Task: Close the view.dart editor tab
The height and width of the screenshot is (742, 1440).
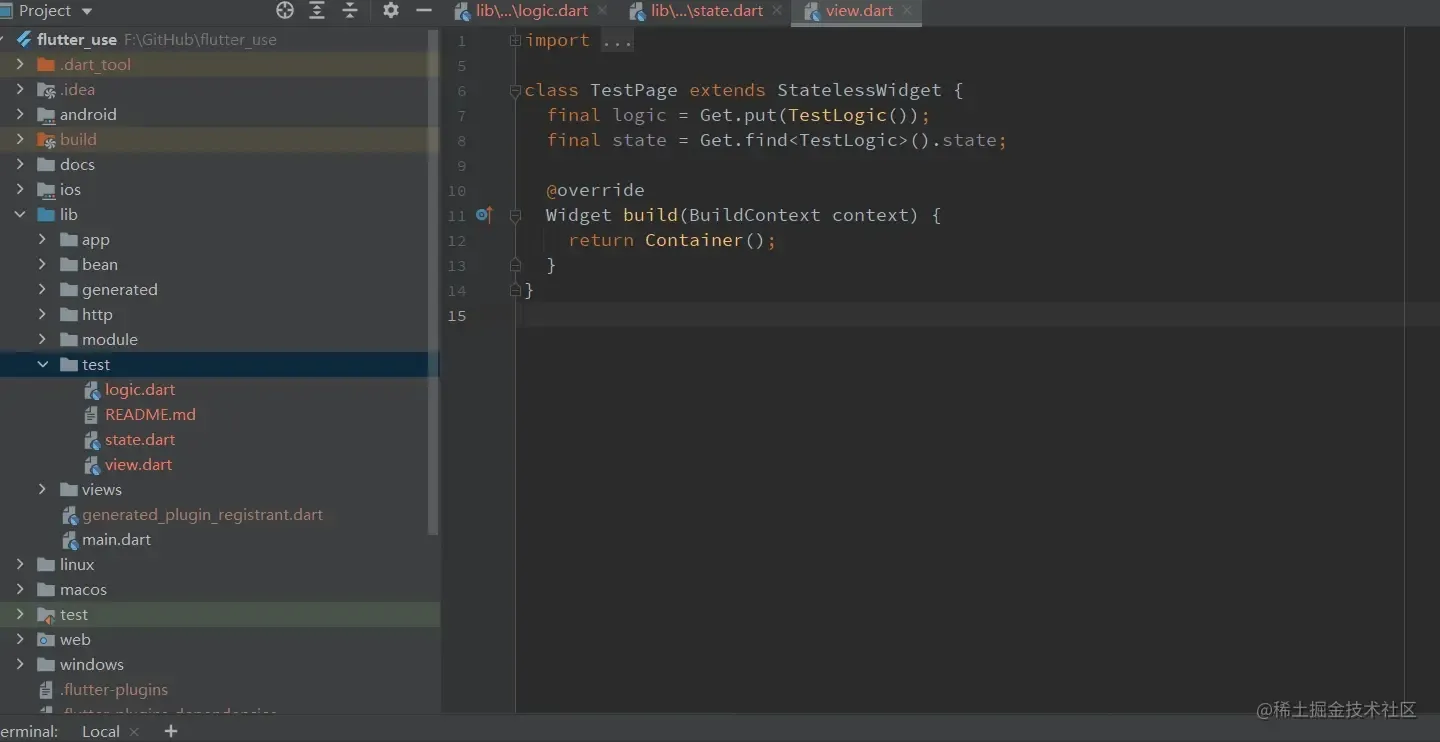Action: tap(907, 11)
